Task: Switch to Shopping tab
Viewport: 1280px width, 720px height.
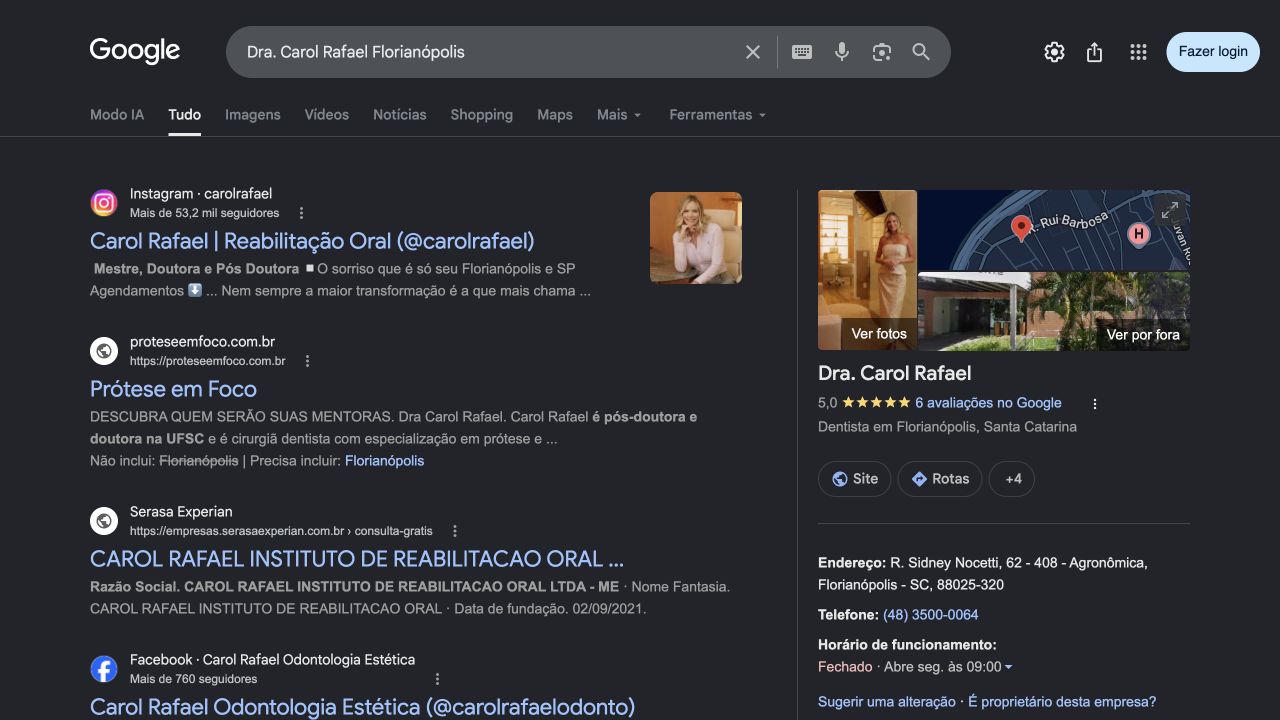Action: (x=482, y=115)
